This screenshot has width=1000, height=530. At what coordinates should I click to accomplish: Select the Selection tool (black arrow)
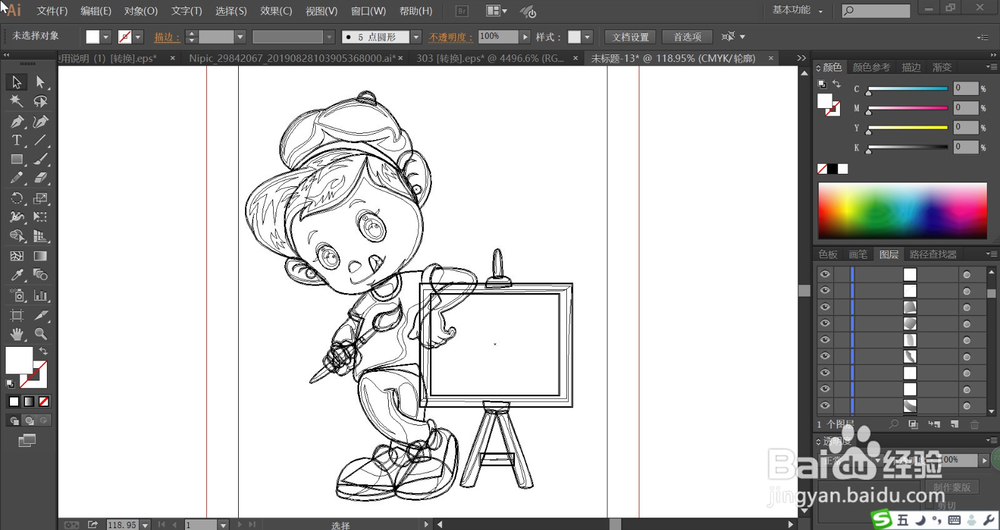coord(17,82)
